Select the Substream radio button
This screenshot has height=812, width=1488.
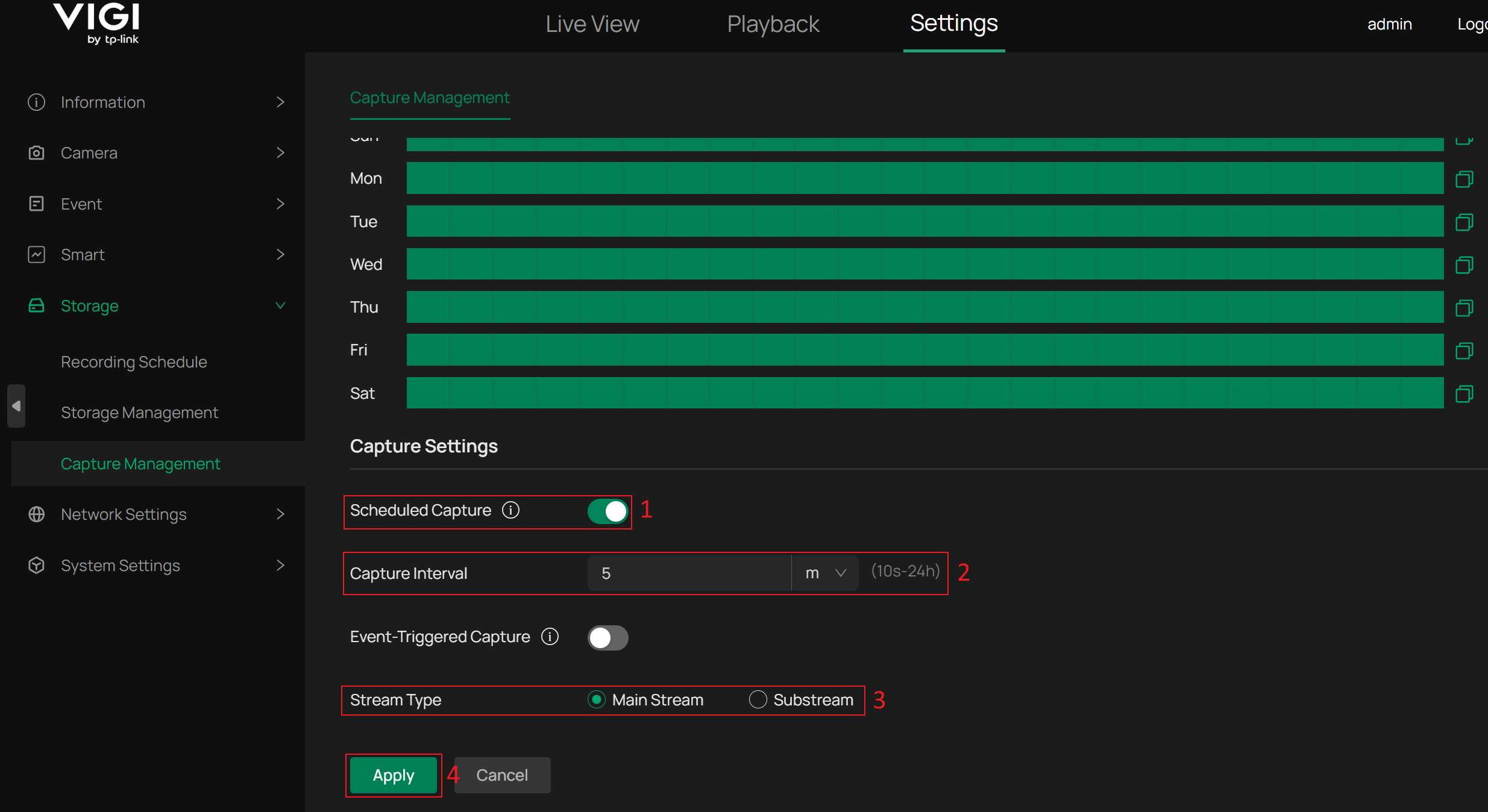pos(757,699)
